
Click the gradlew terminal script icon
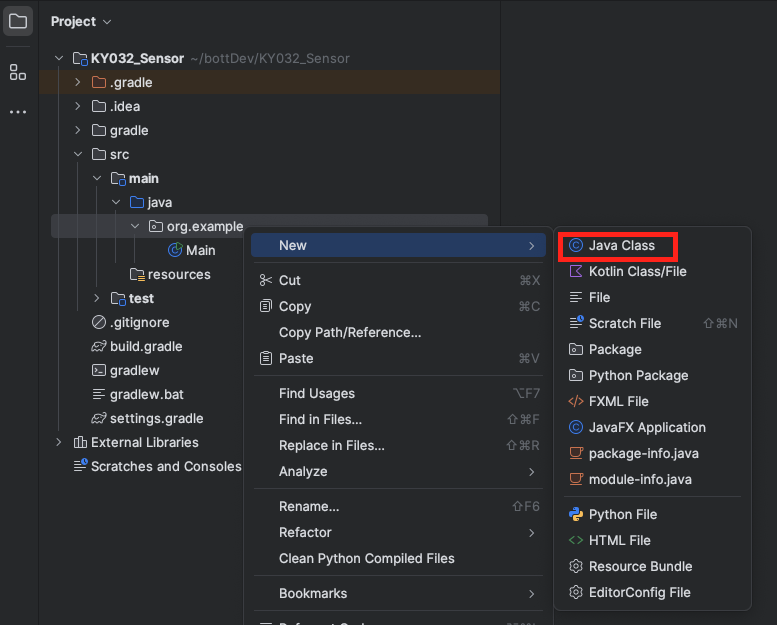99,370
